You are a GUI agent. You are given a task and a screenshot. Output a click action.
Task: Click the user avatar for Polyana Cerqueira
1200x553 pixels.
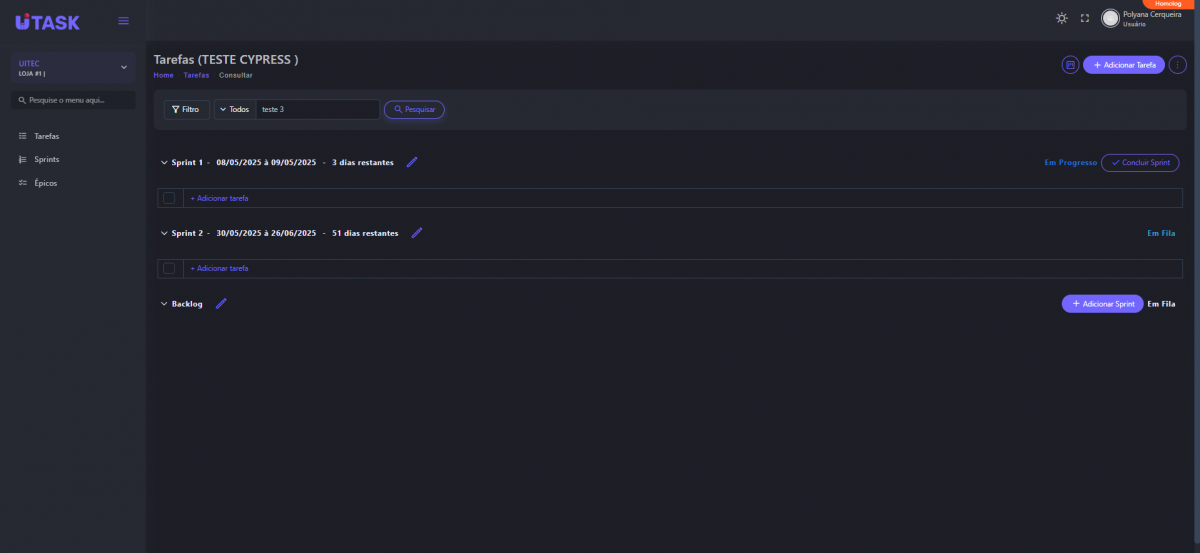[x=1110, y=18]
